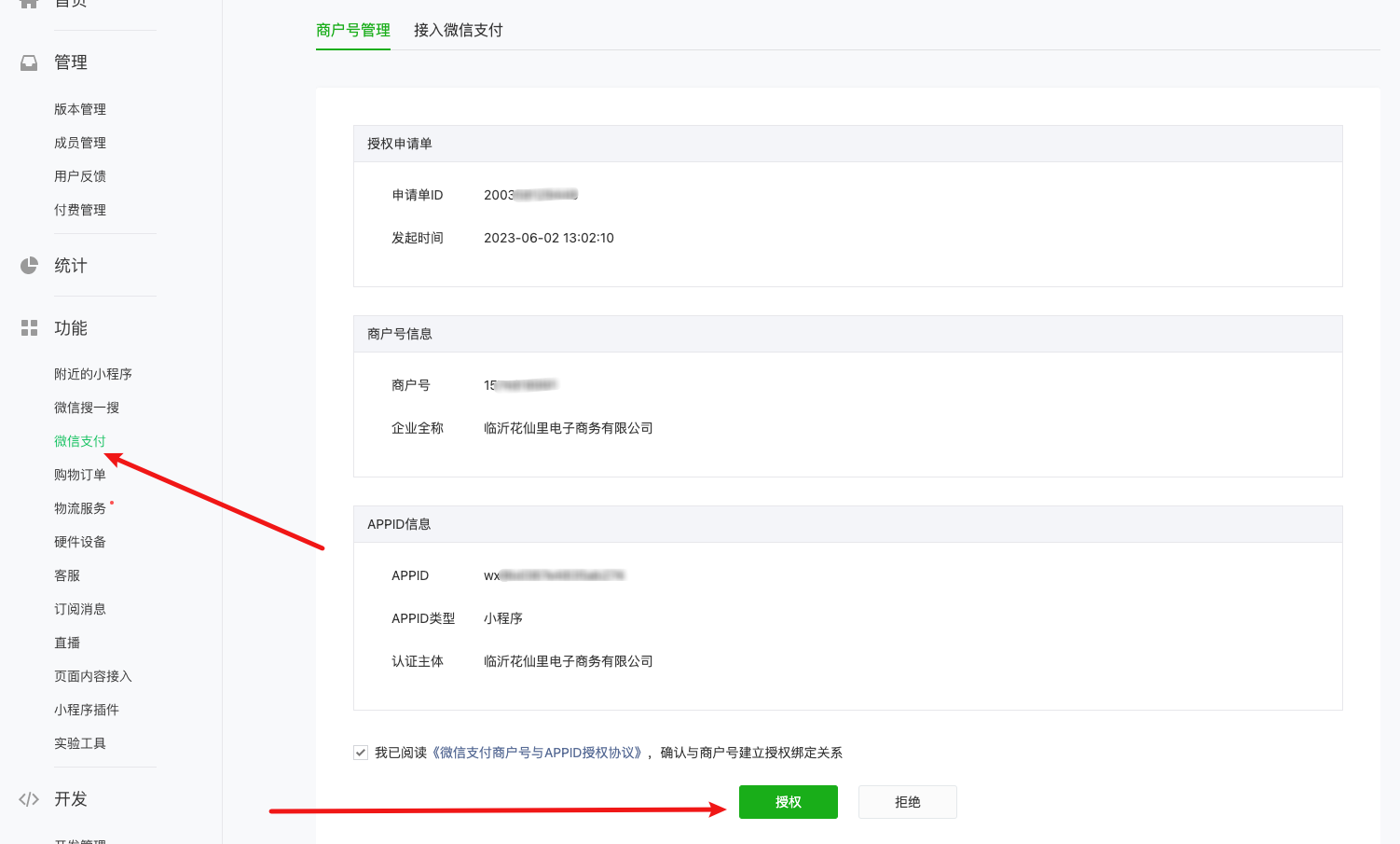Click company name beside 企业全称
The width and height of the screenshot is (1400, 844).
point(569,428)
